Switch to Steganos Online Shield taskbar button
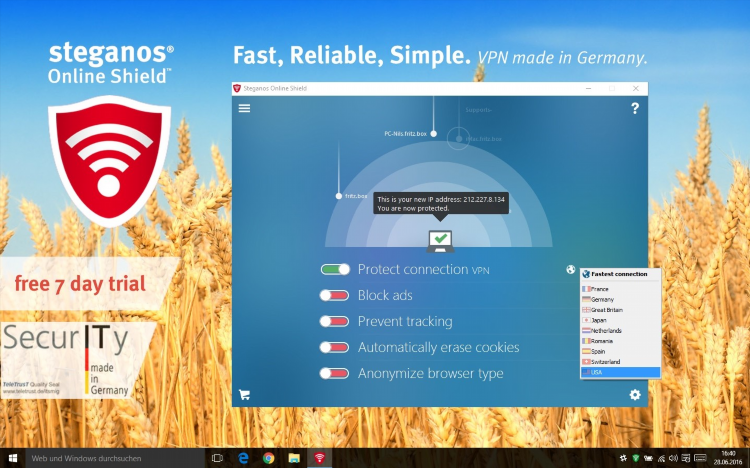Viewport: 750px width, 468px height. tap(320, 458)
